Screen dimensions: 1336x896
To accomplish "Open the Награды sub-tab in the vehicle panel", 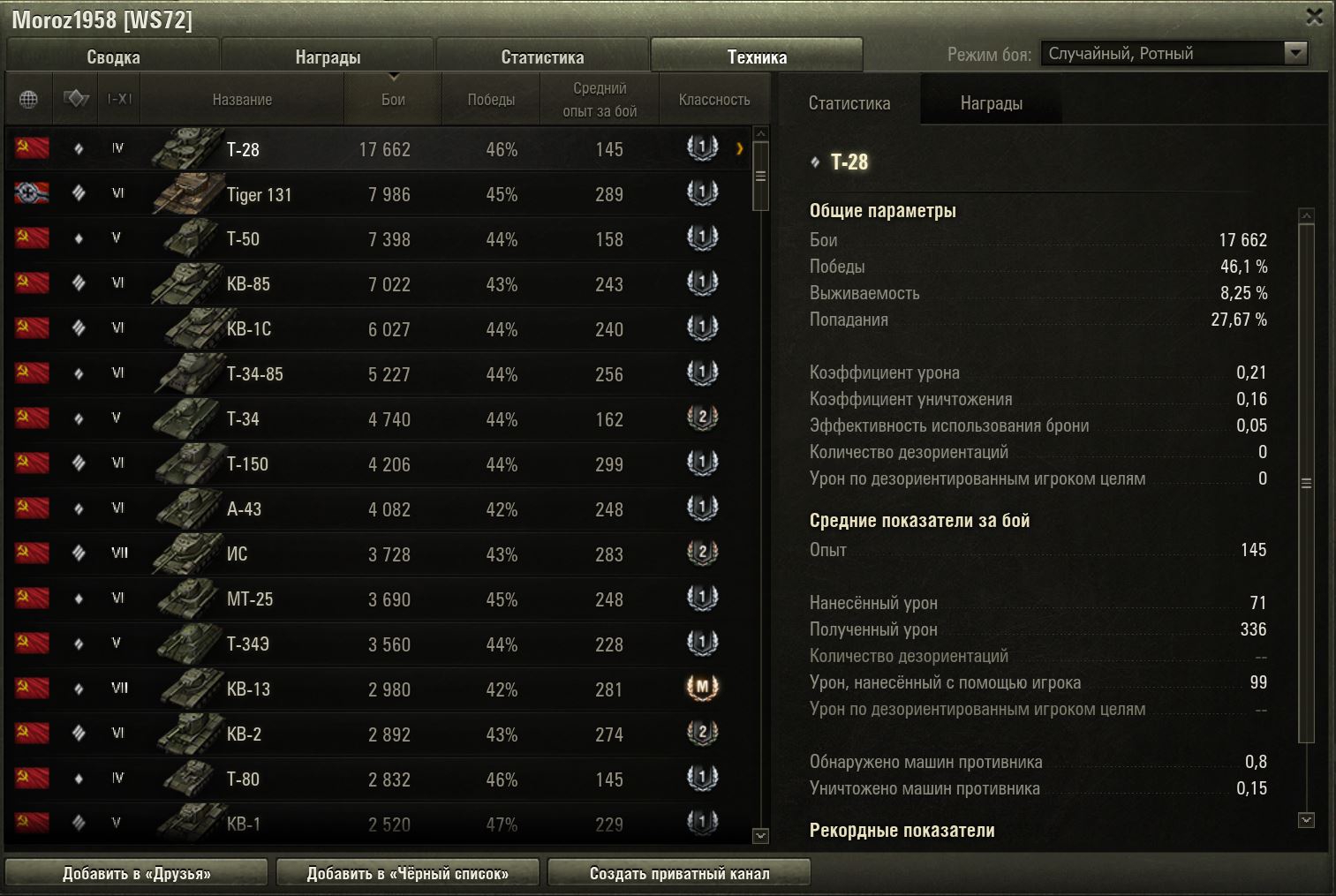I will (992, 103).
